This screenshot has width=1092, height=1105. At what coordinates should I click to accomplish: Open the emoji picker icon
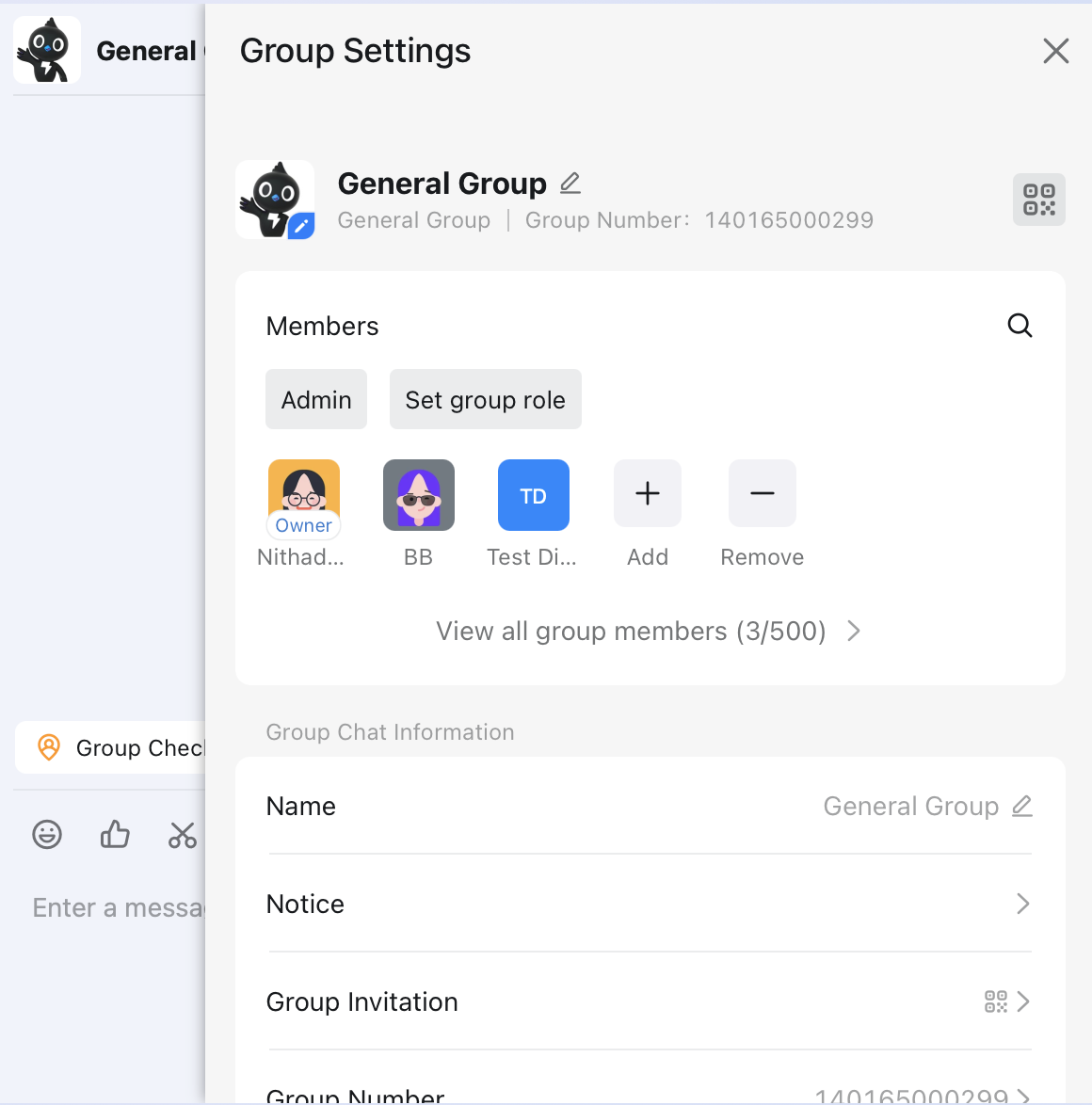tap(46, 834)
